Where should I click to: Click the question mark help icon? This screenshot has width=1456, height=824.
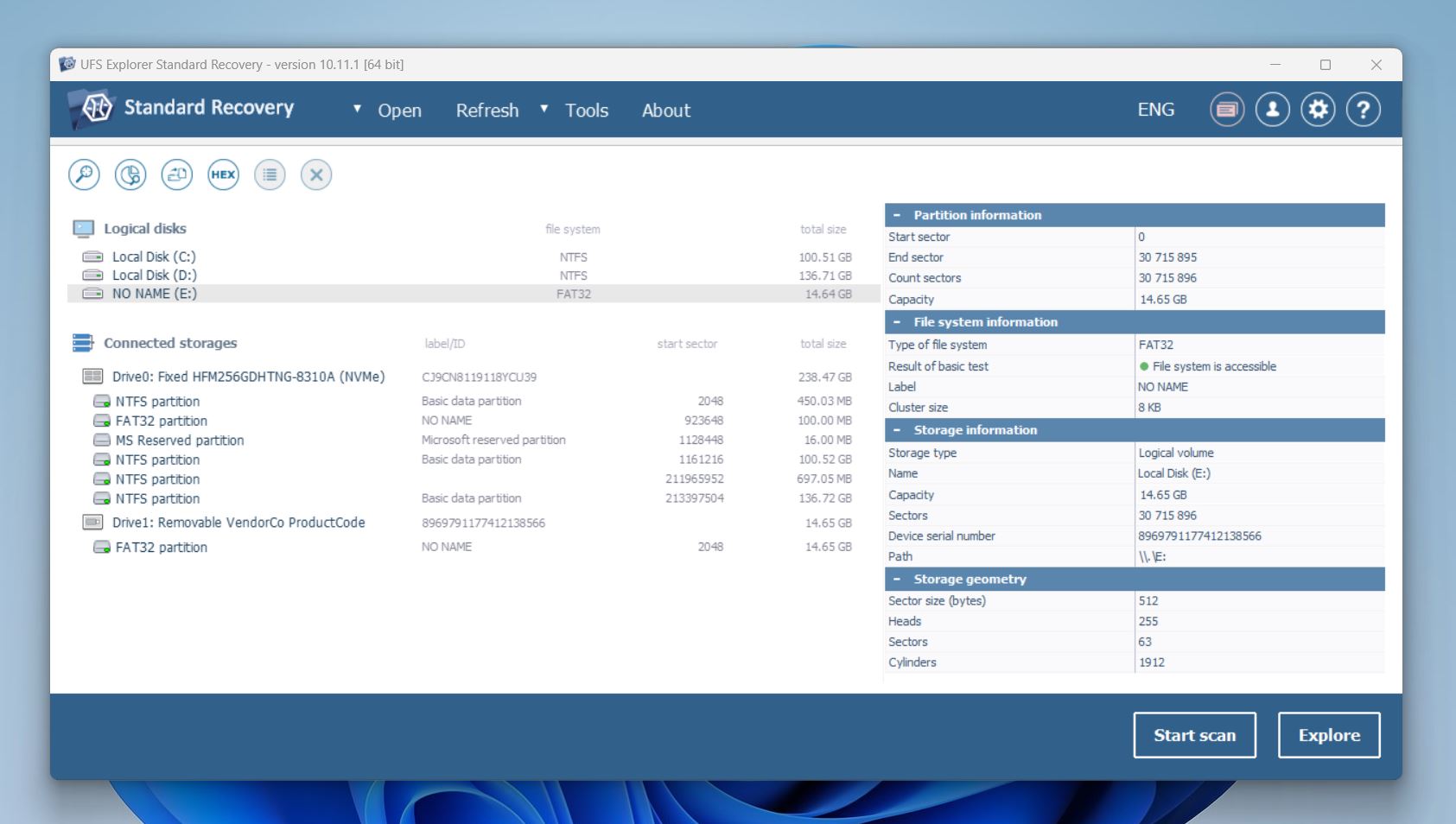1364,110
